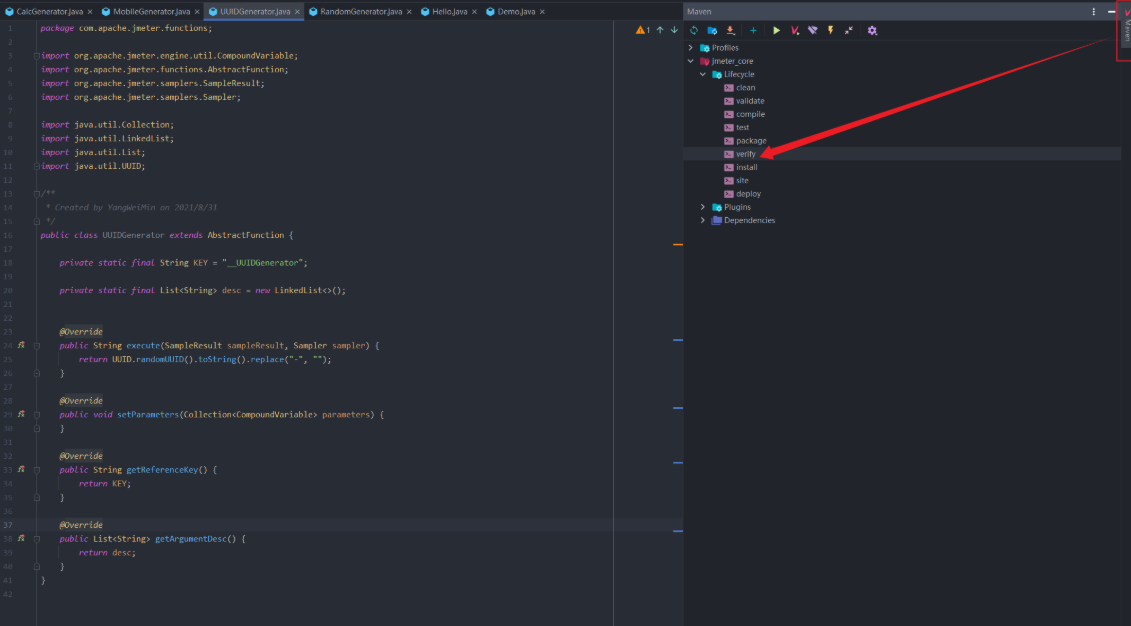Go to previous highlighted problem arrow
The height and width of the screenshot is (626, 1131).
(x=660, y=30)
